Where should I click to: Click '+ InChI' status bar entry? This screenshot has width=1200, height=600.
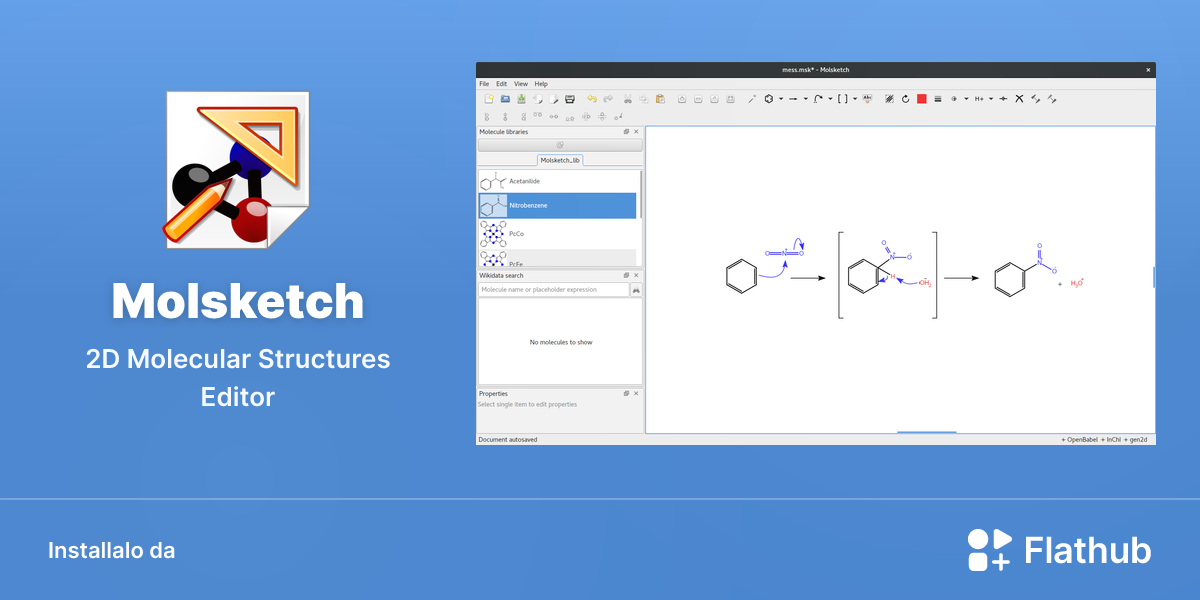pos(1110,439)
